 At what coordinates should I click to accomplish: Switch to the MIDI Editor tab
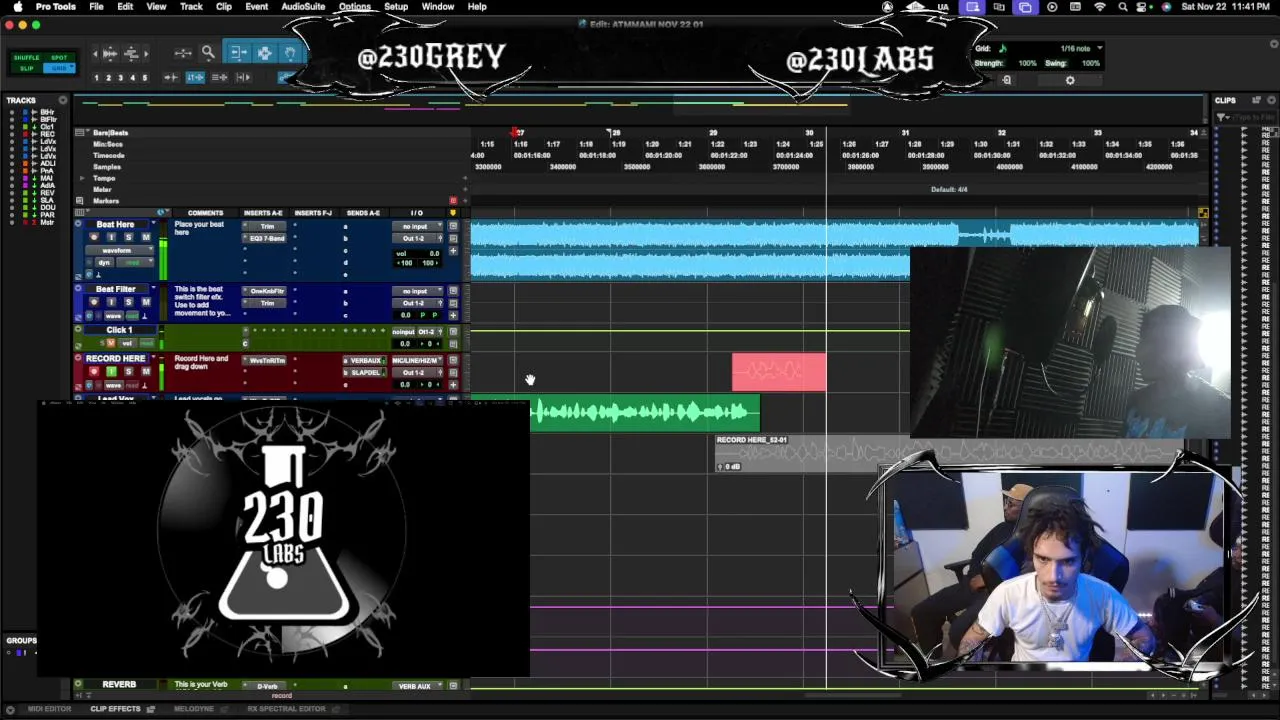(49, 709)
